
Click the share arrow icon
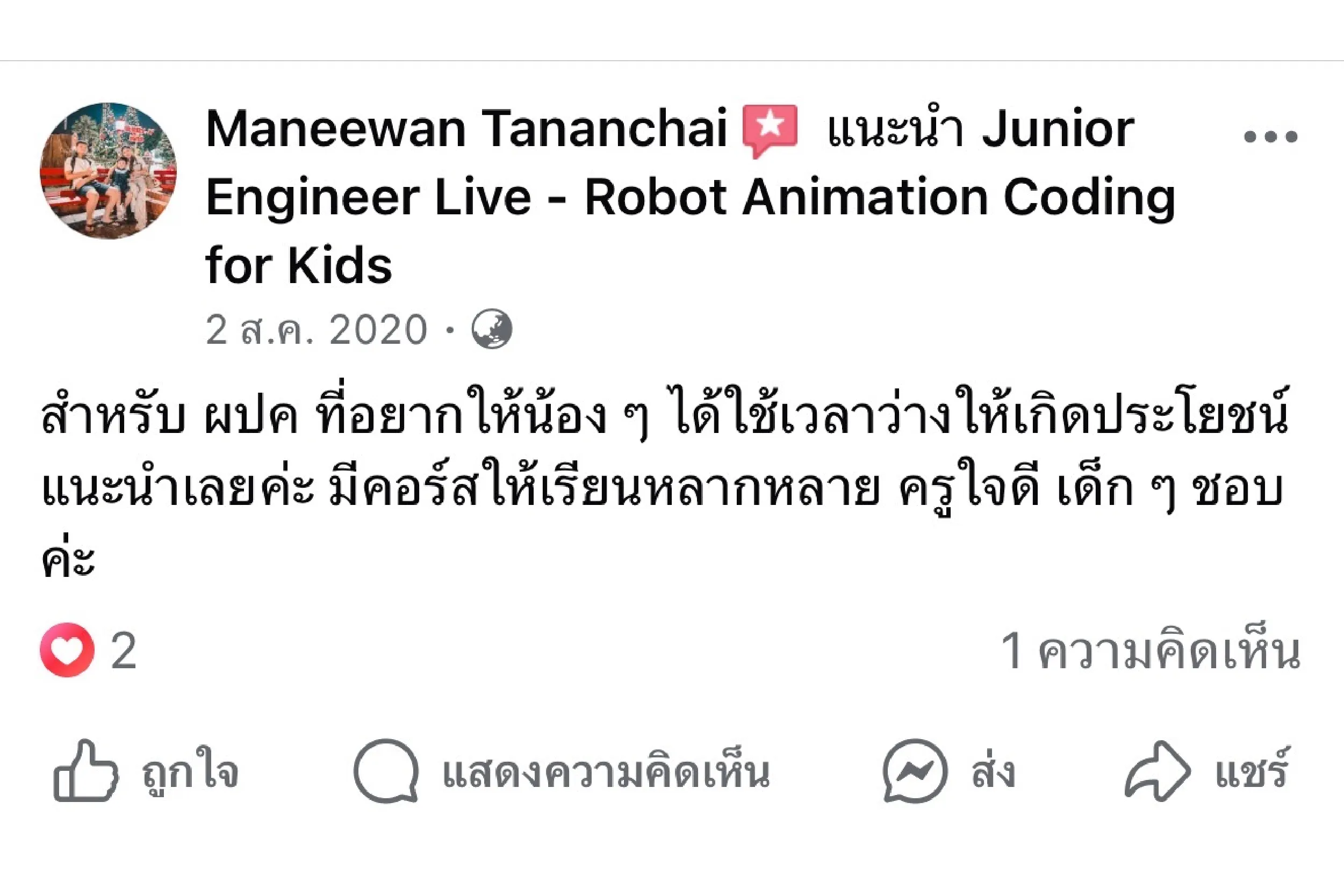1157,771
